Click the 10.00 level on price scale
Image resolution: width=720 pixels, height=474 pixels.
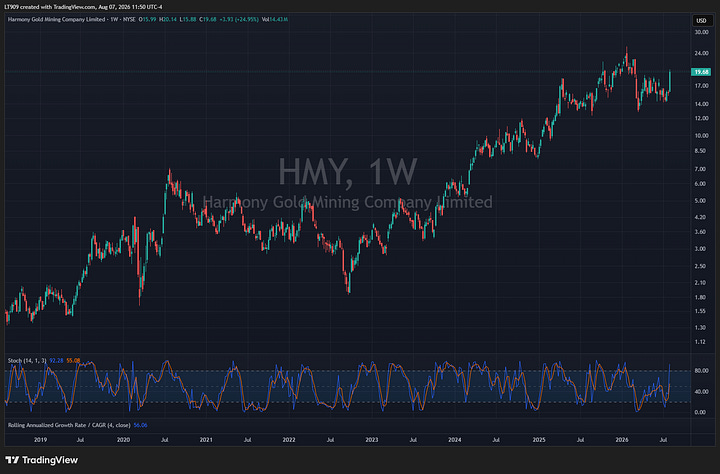(x=701, y=135)
